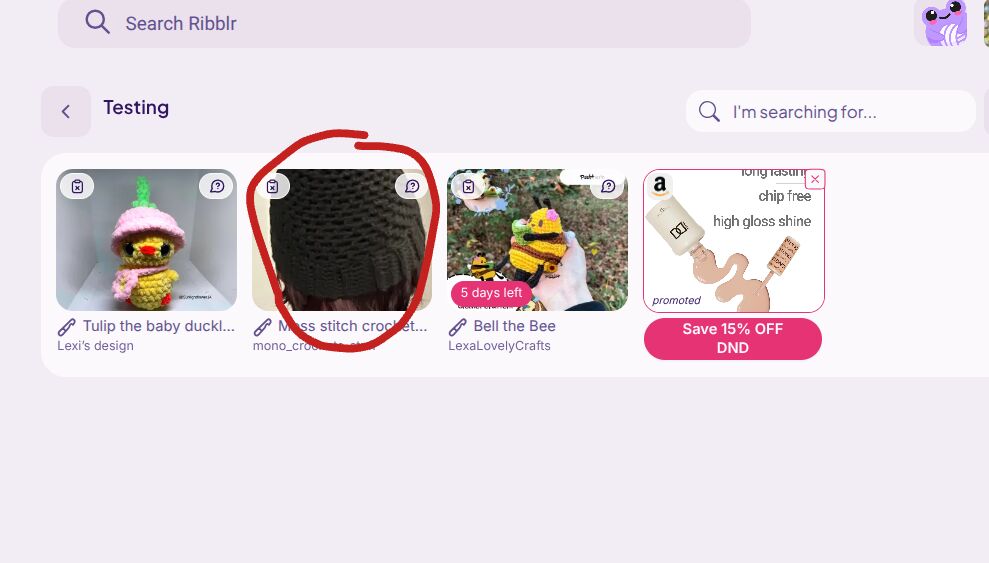Viewport: 989px width, 563px height.
Task: Open the chat bubble icon on Bell the Bee card
Action: pos(608,187)
